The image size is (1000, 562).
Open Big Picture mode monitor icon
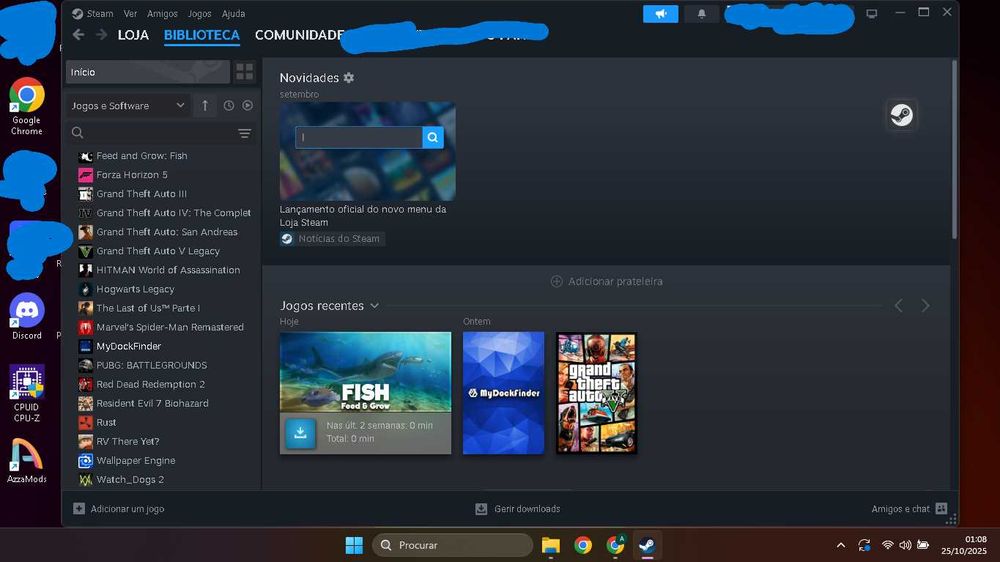(x=871, y=13)
